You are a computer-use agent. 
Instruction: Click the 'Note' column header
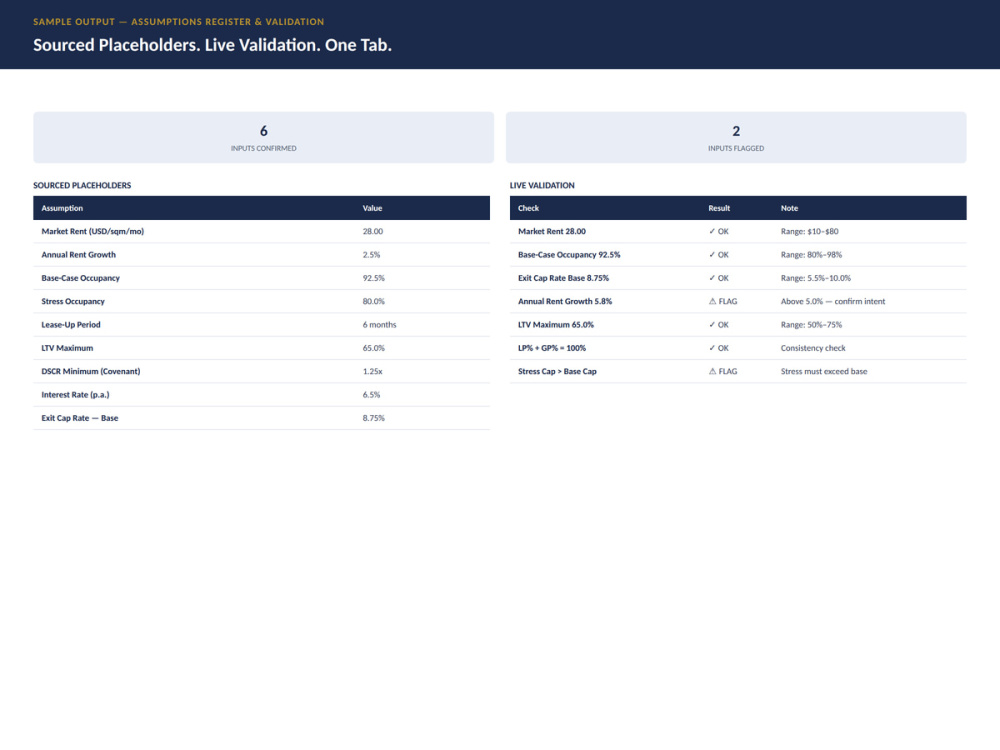click(x=789, y=209)
